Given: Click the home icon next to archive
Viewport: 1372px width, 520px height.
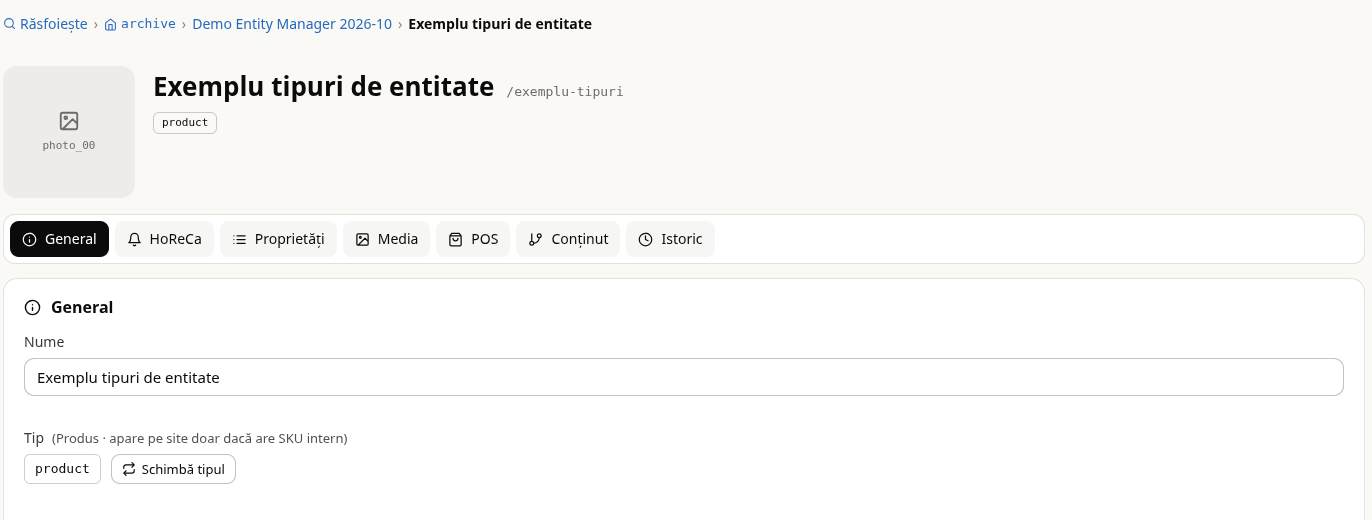Looking at the screenshot, I should coord(110,24).
